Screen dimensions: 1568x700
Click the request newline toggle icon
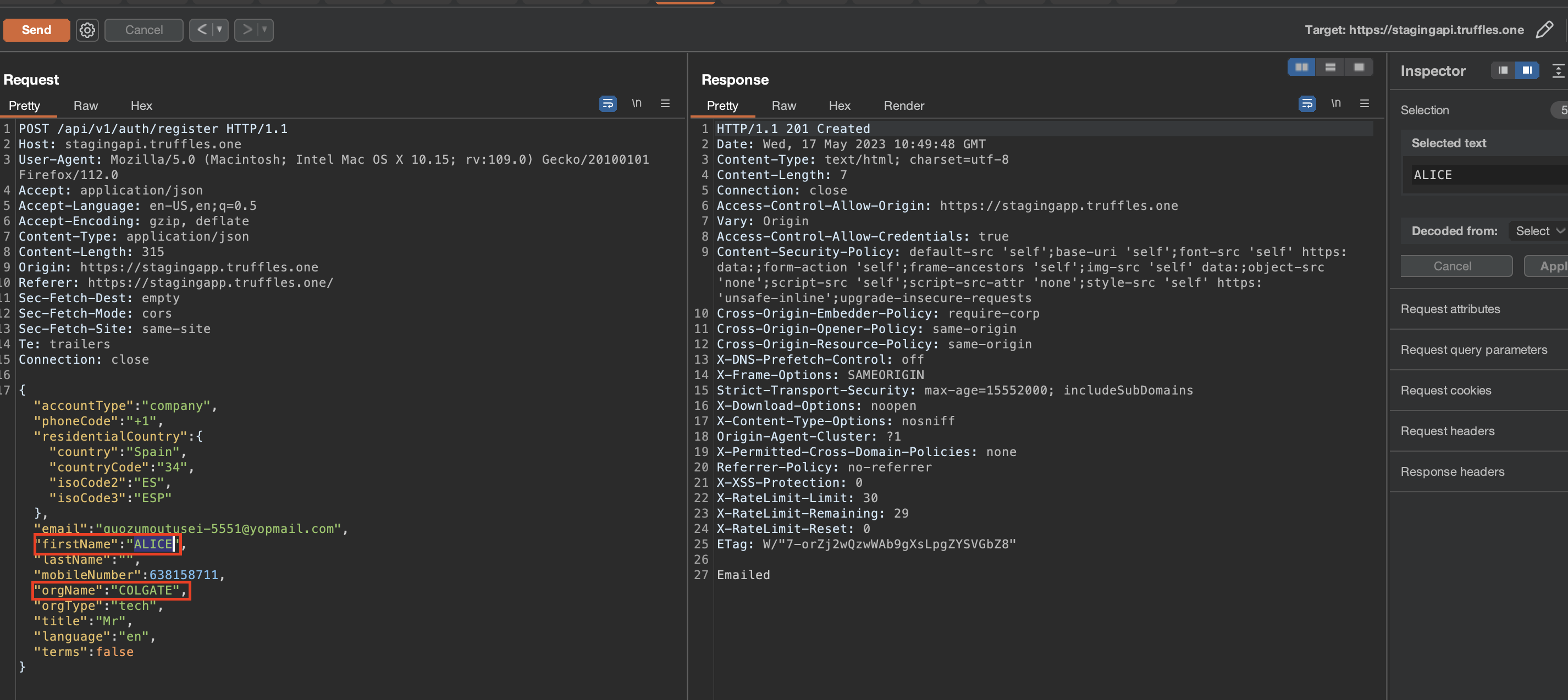(x=636, y=104)
